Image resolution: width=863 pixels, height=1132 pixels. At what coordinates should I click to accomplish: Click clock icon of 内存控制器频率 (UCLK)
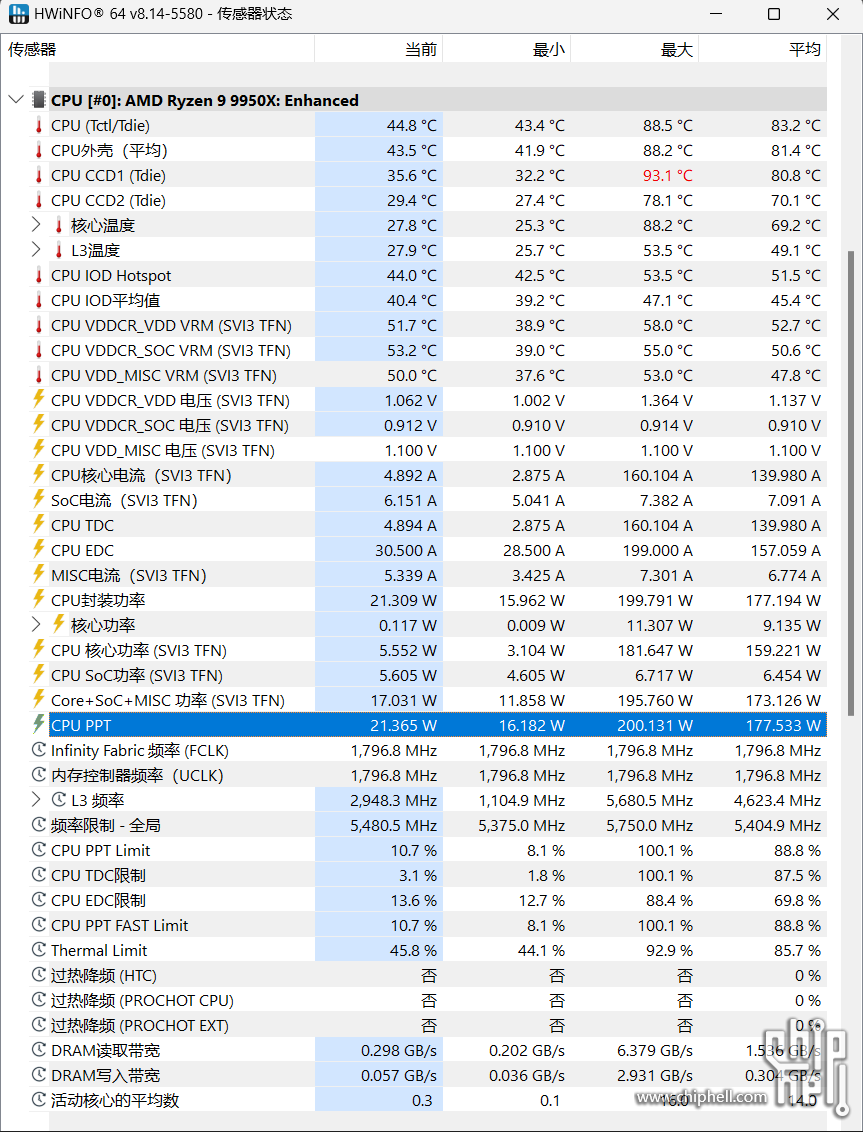coord(39,775)
